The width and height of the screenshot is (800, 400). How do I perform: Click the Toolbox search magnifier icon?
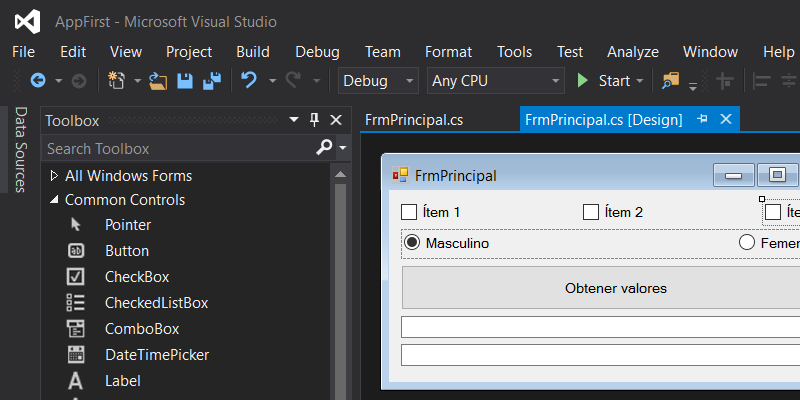pos(324,148)
